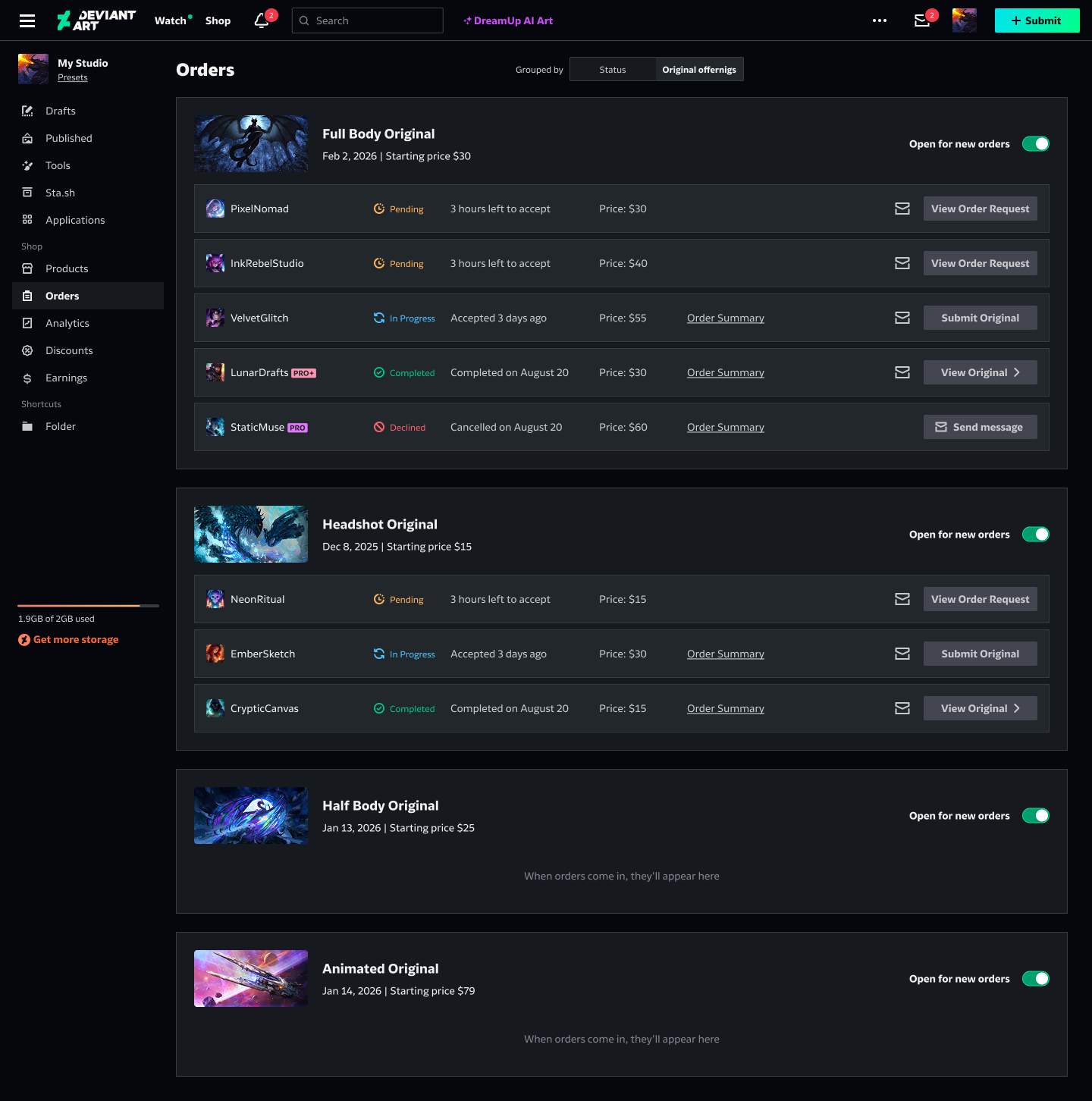Switch grouping to Status tab
Screen dimensions: 1092x1101
click(x=613, y=69)
